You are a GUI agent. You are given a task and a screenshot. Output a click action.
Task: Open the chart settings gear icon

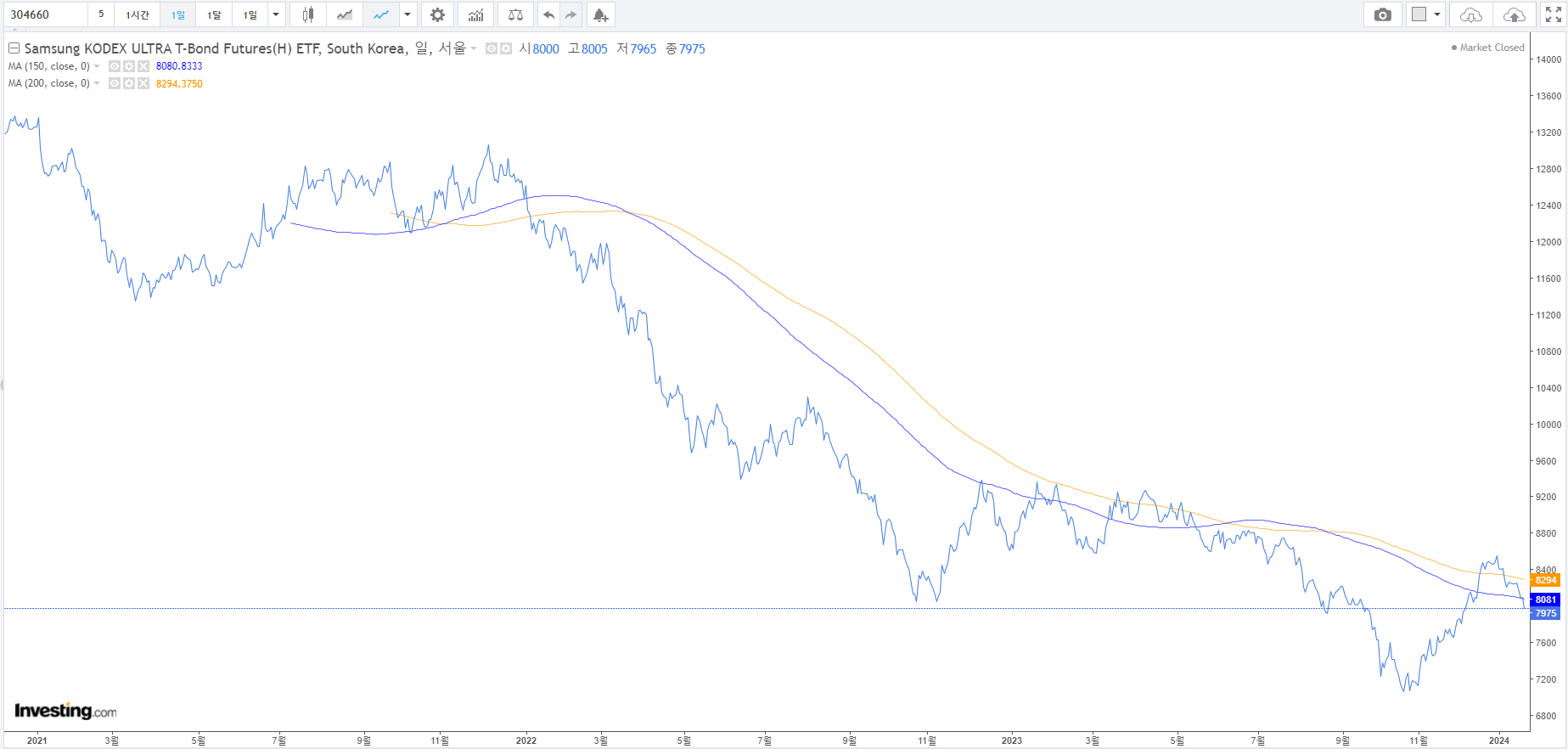(437, 14)
